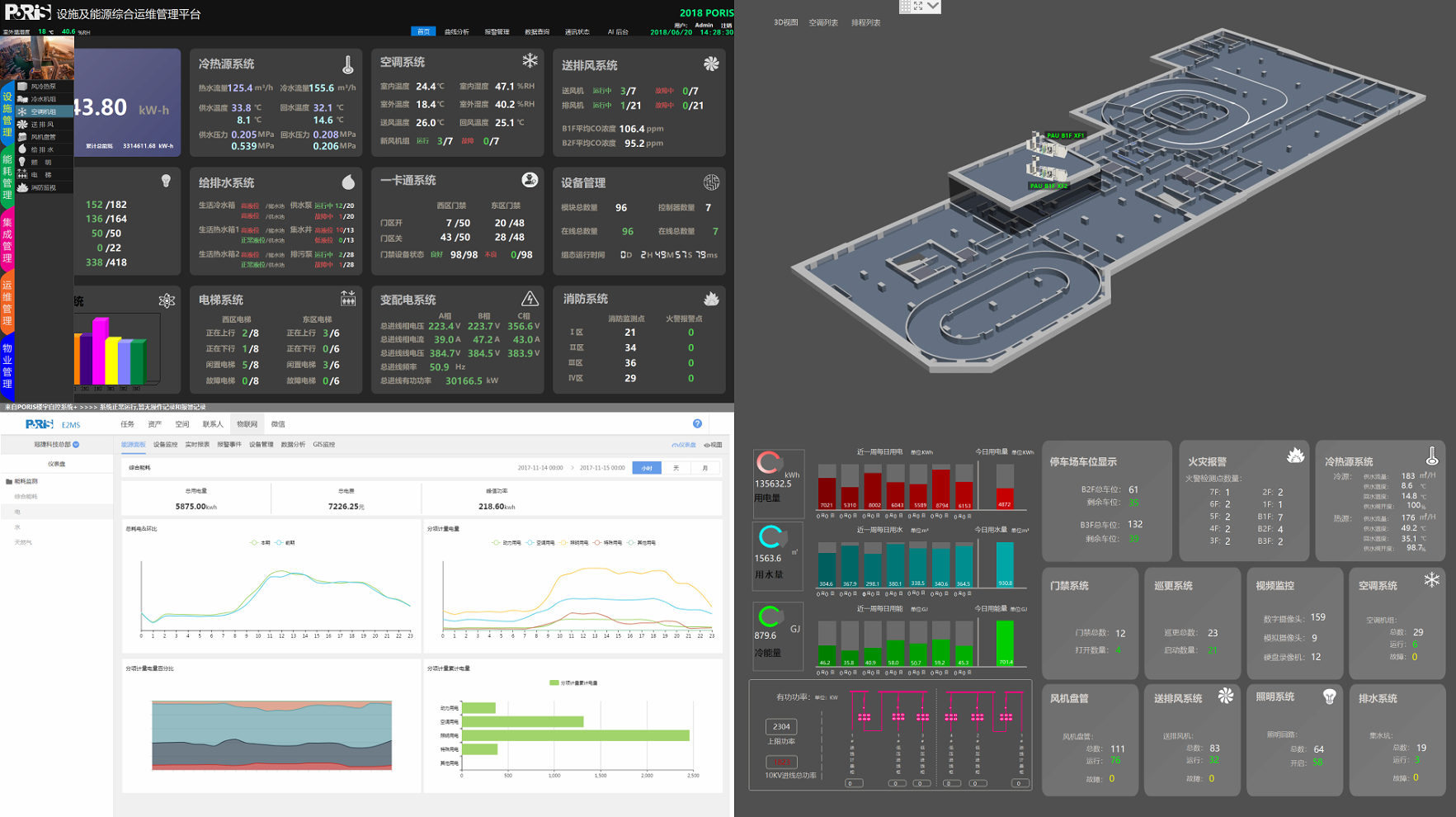Click the cyan 用水量 gauge icon

click(x=771, y=537)
